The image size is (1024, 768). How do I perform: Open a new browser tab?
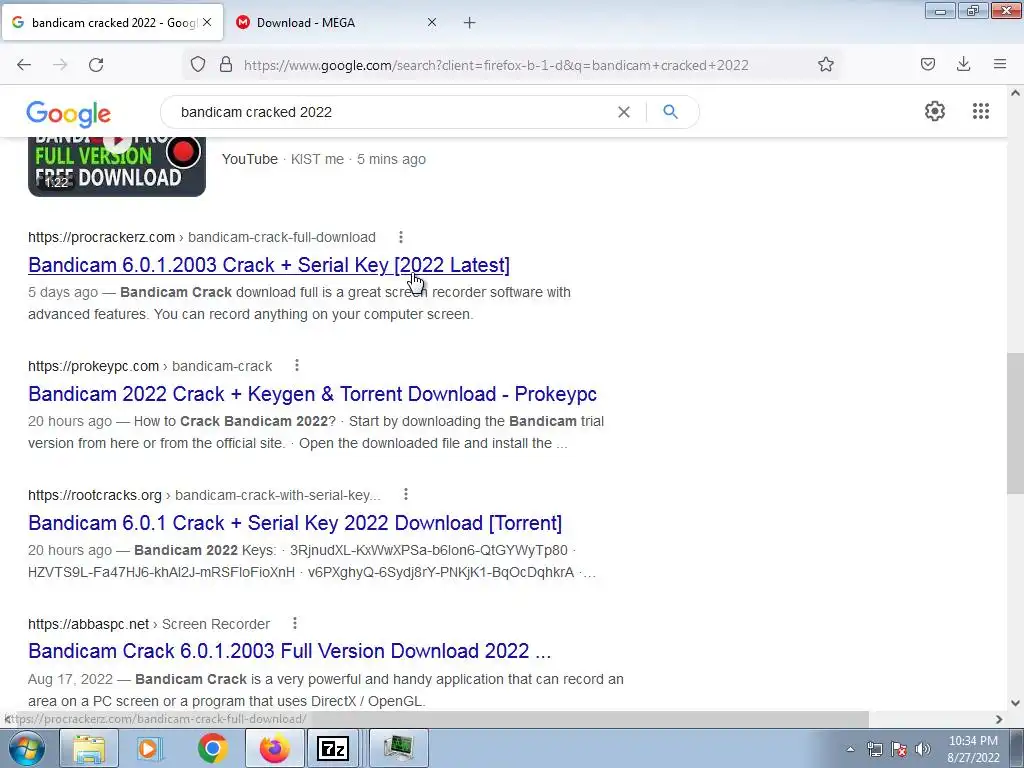pos(469,23)
